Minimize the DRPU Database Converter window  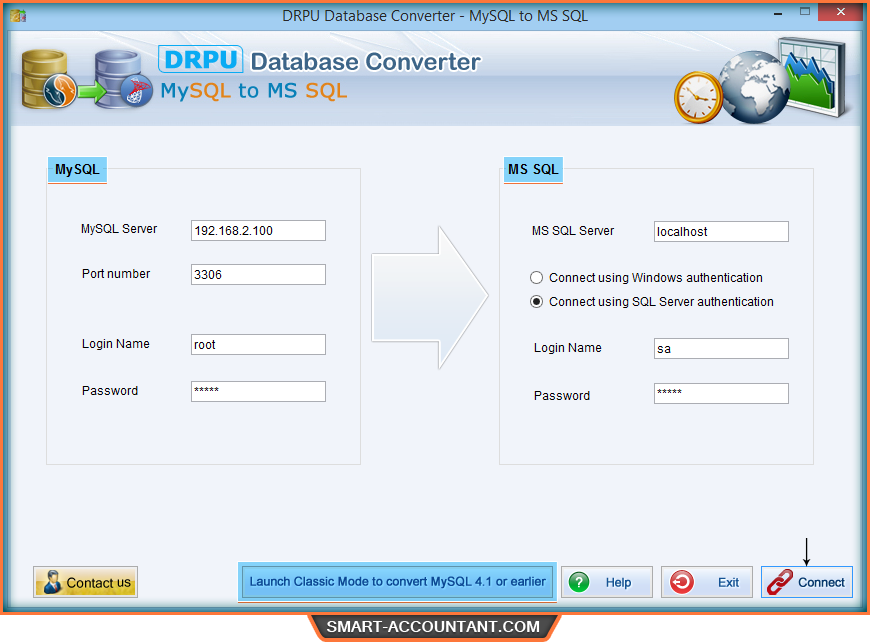(778, 12)
